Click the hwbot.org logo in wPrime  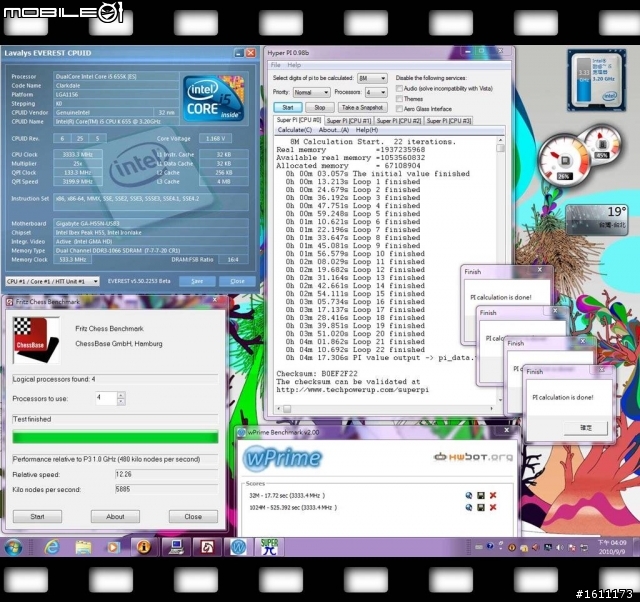[473, 457]
